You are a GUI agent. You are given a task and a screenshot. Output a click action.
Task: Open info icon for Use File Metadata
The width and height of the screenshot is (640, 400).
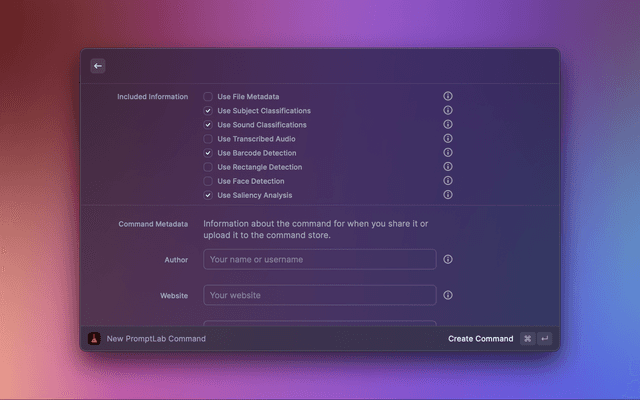click(x=448, y=97)
